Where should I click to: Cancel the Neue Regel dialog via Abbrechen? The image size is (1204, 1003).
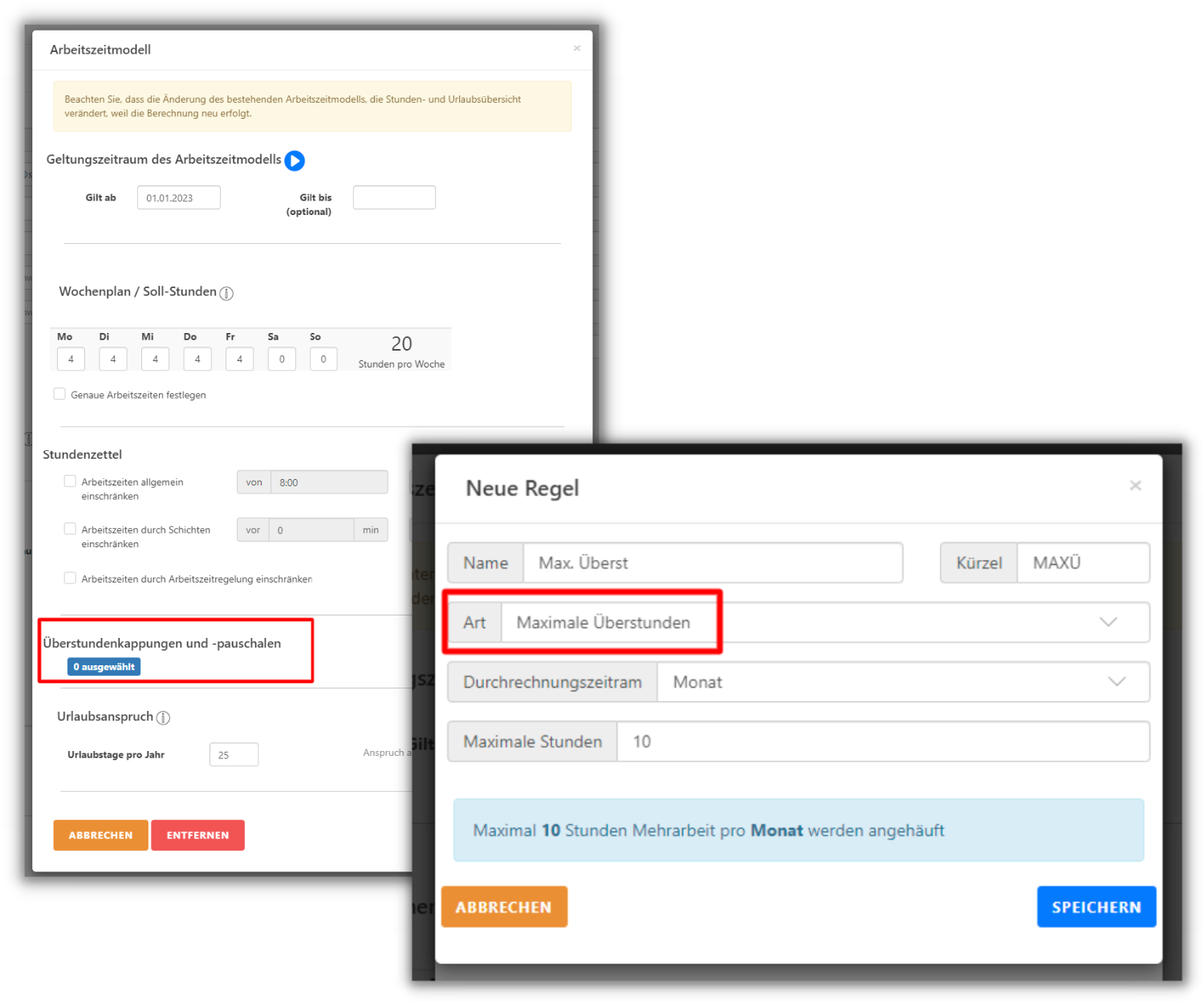coord(504,906)
